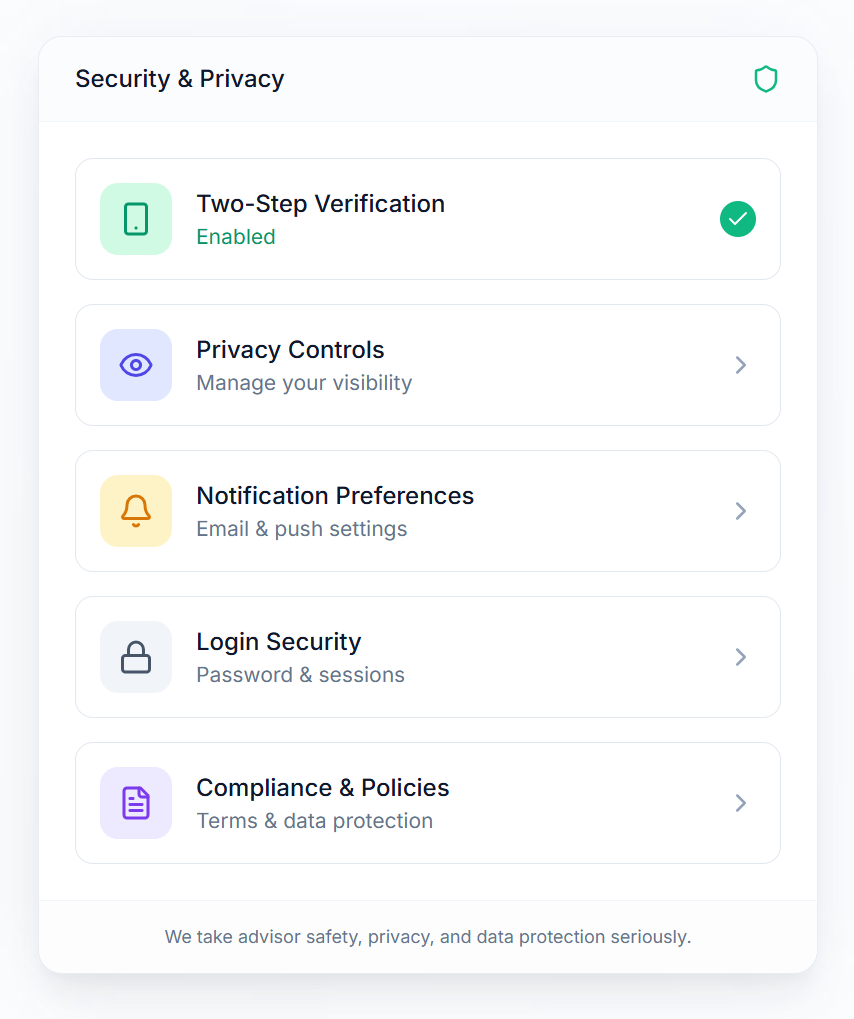The height and width of the screenshot is (1019, 854).
Task: Click the padlock icon for Login Security
Action: [136, 657]
